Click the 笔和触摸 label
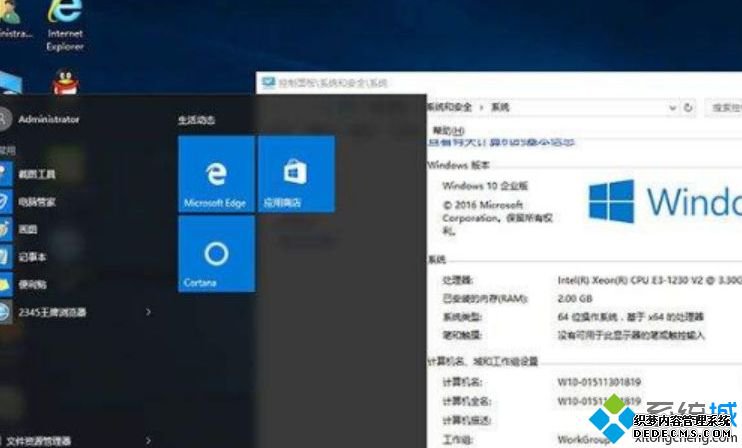Screen dimensions: 742x448 tap(462, 335)
